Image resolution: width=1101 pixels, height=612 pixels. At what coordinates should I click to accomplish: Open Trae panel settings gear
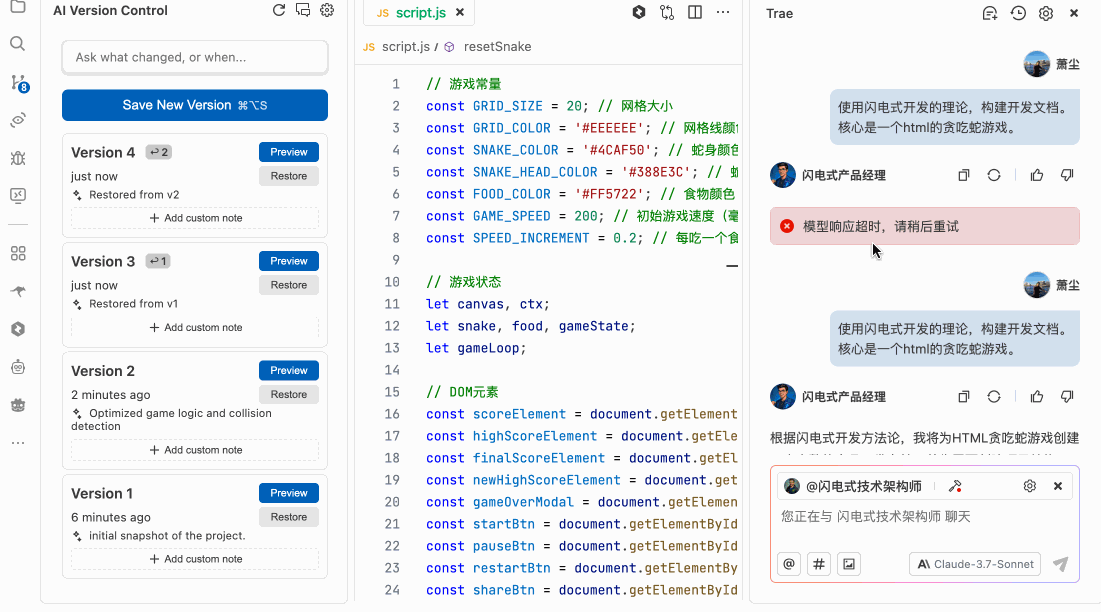point(1046,13)
